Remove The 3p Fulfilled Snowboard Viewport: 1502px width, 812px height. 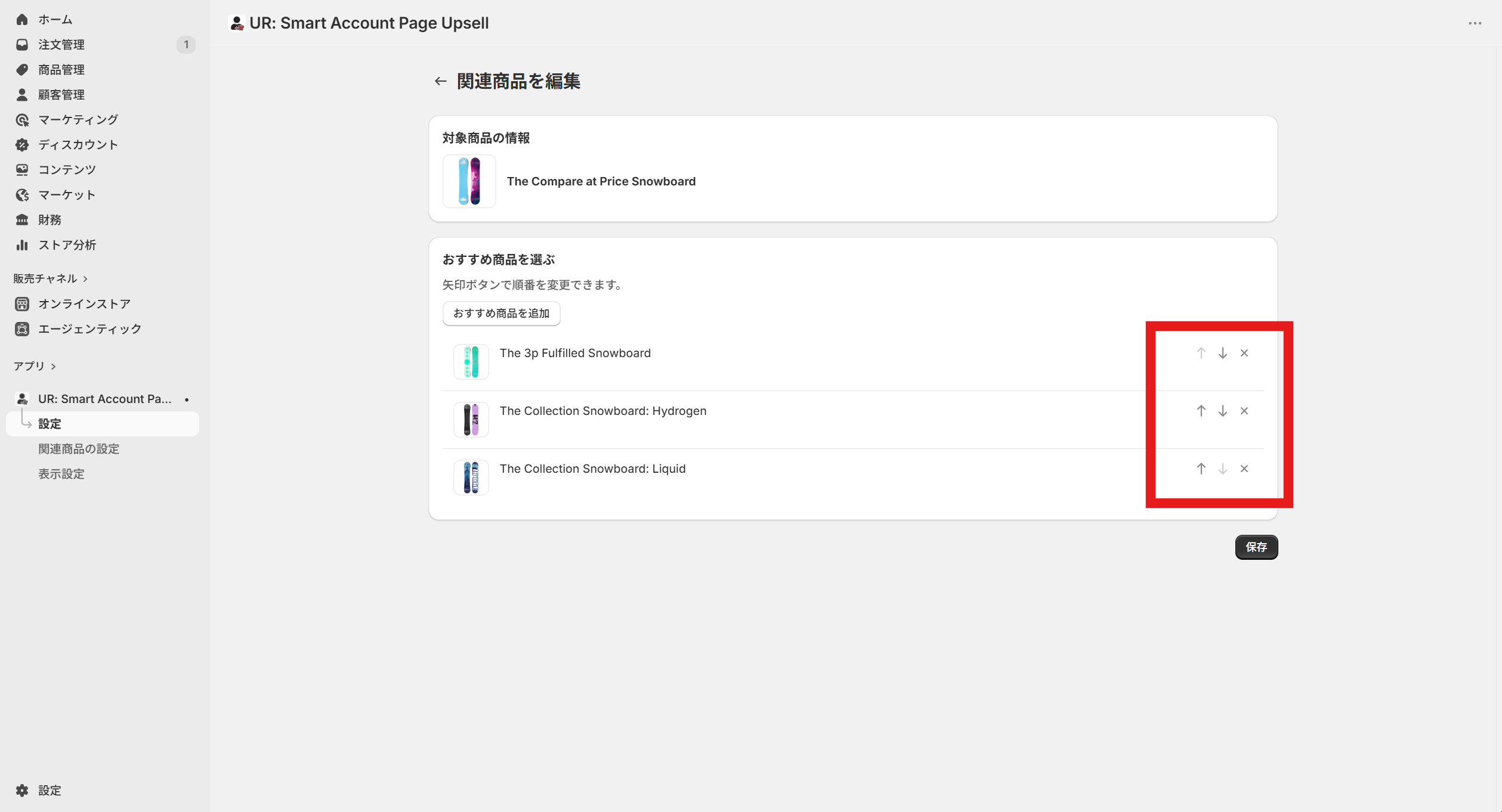pos(1244,353)
